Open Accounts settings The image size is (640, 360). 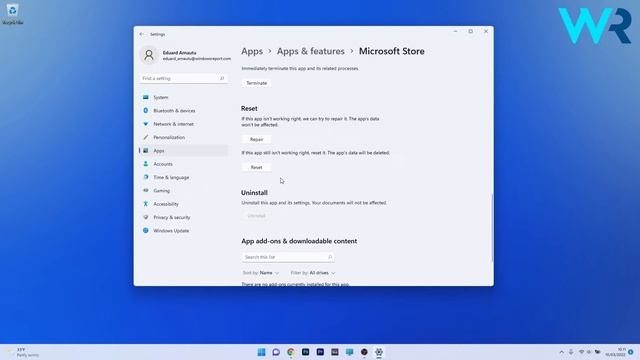point(183,164)
